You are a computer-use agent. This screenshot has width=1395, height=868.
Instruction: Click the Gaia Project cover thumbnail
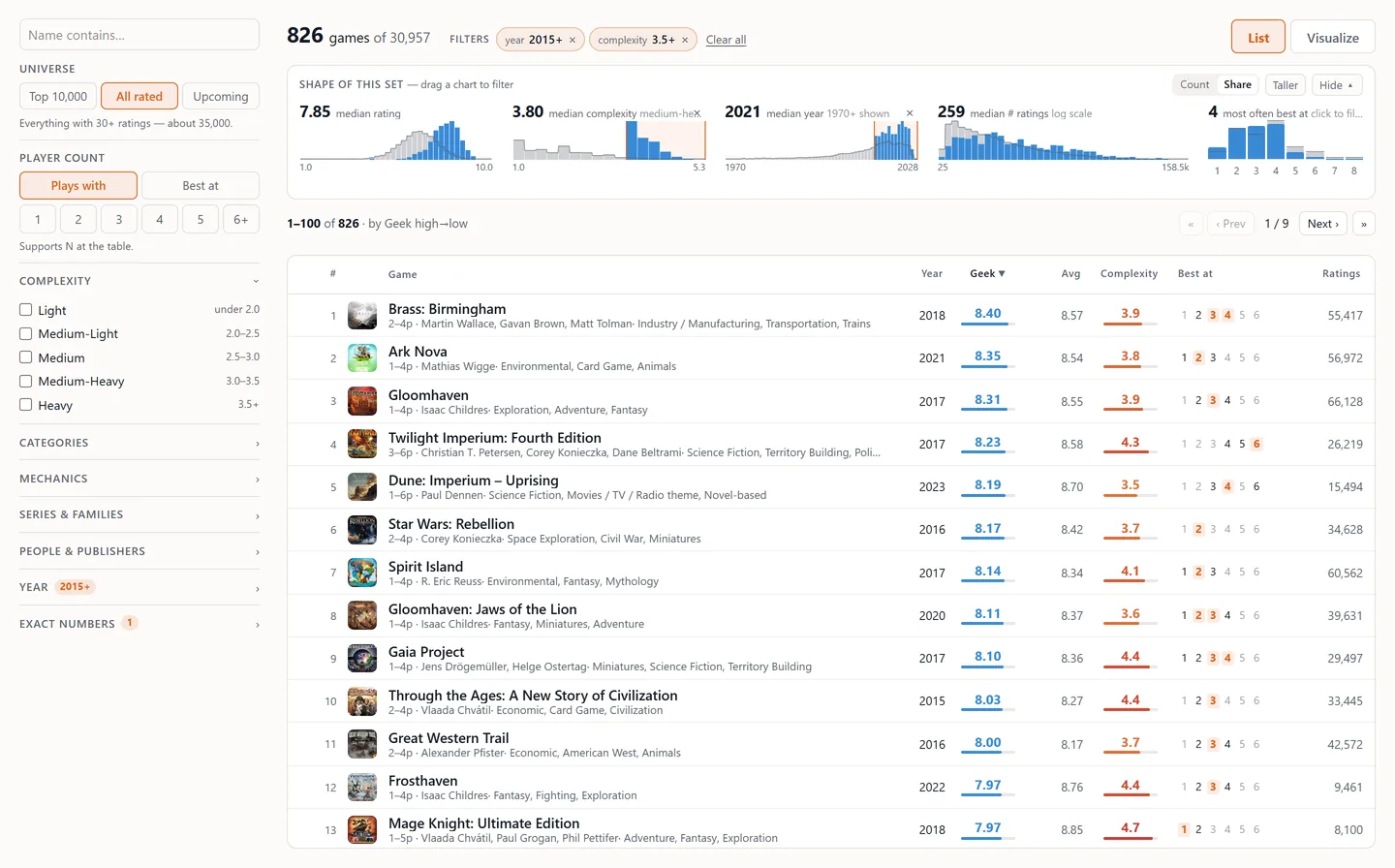pos(362,658)
